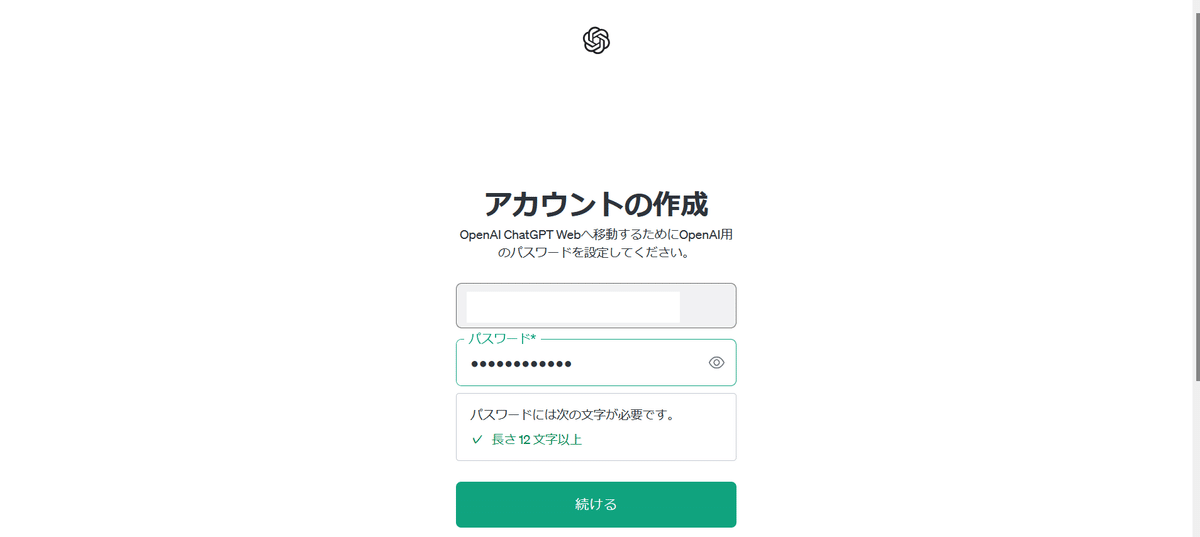This screenshot has height=537, width=1200.
Task: Click the OpenAI ChatGPT Web subtitle line
Action: click(x=596, y=235)
